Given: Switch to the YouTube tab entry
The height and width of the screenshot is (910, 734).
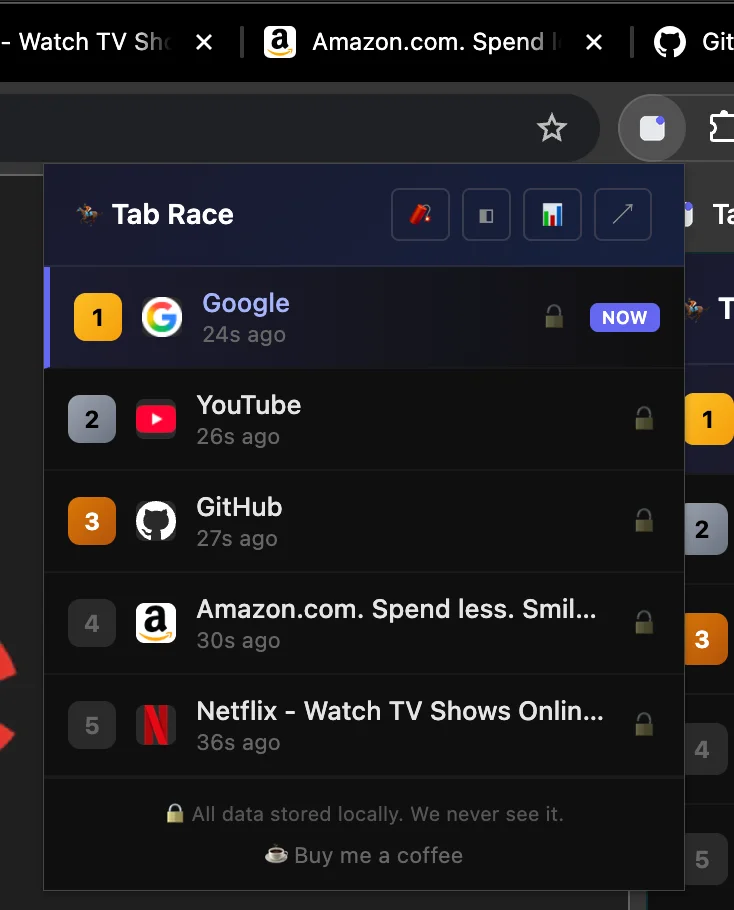Looking at the screenshot, I should 364,419.
